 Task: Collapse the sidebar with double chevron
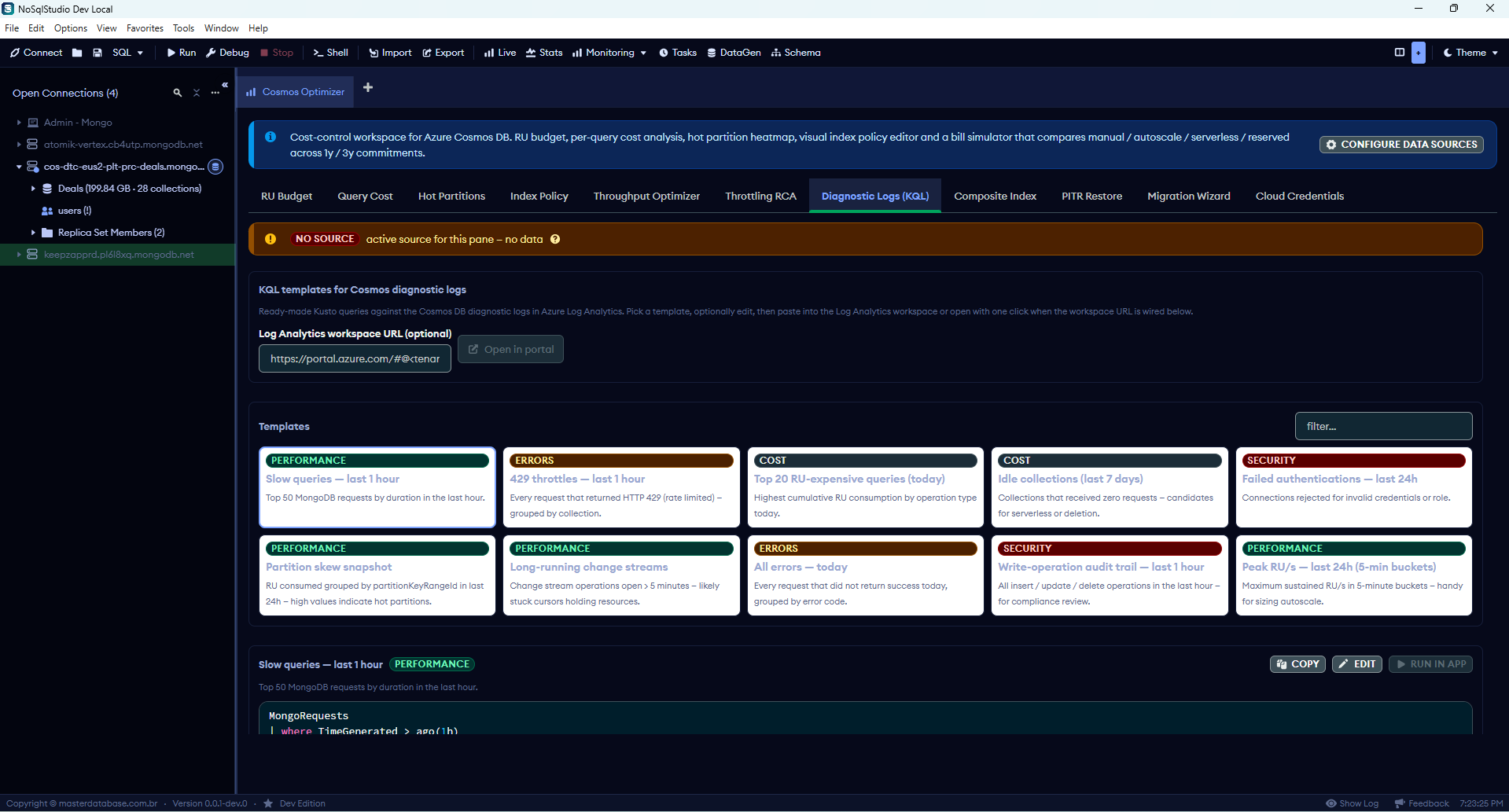point(225,85)
